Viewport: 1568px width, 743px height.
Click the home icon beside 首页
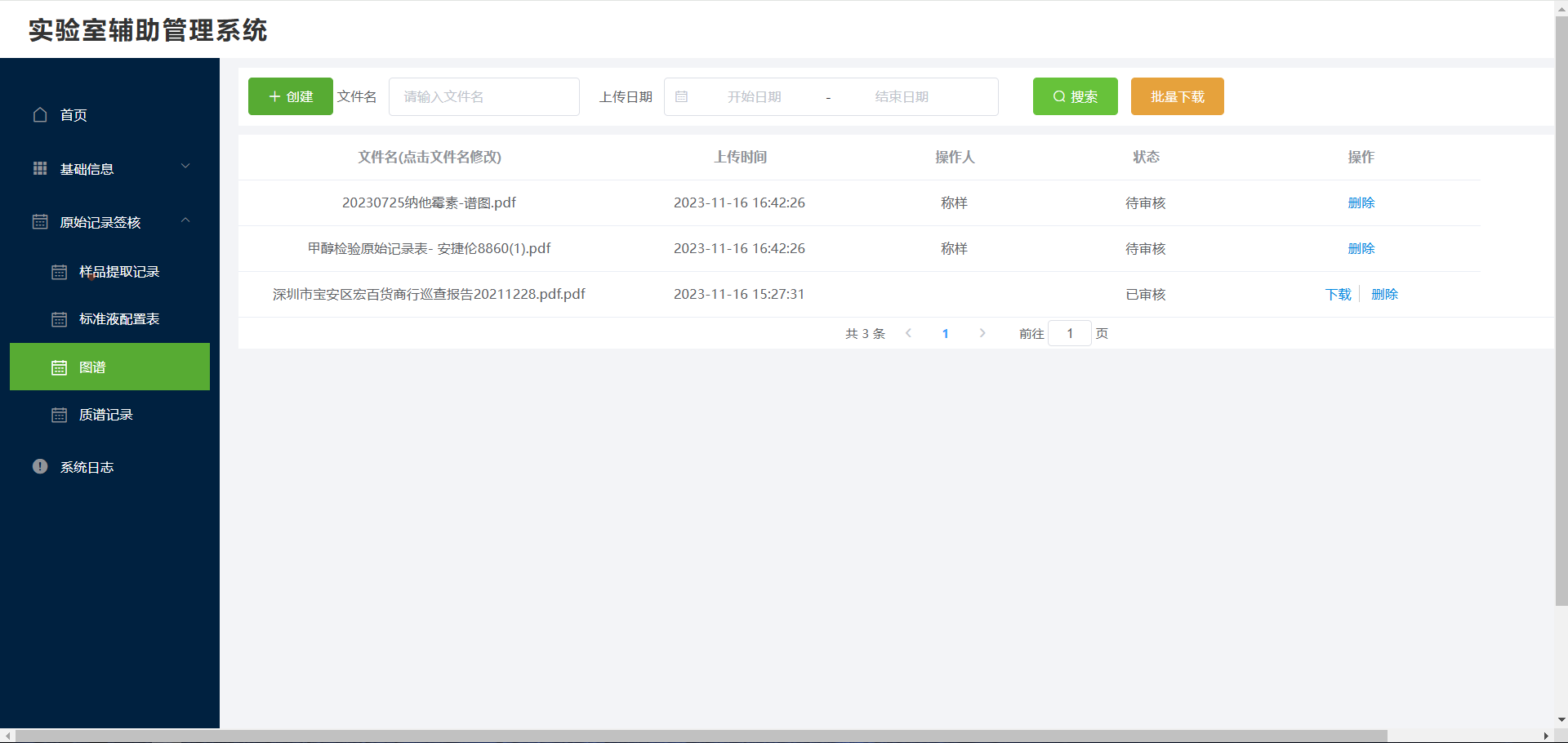(40, 115)
